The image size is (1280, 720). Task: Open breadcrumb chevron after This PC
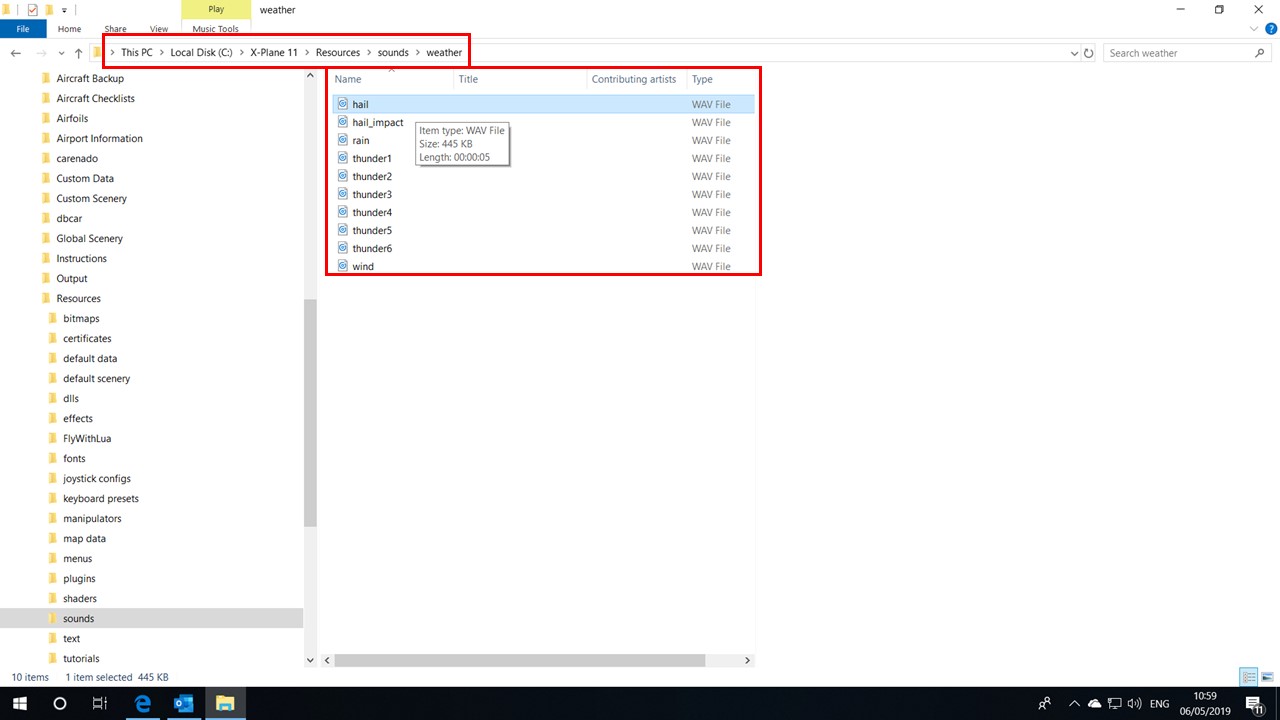(162, 53)
